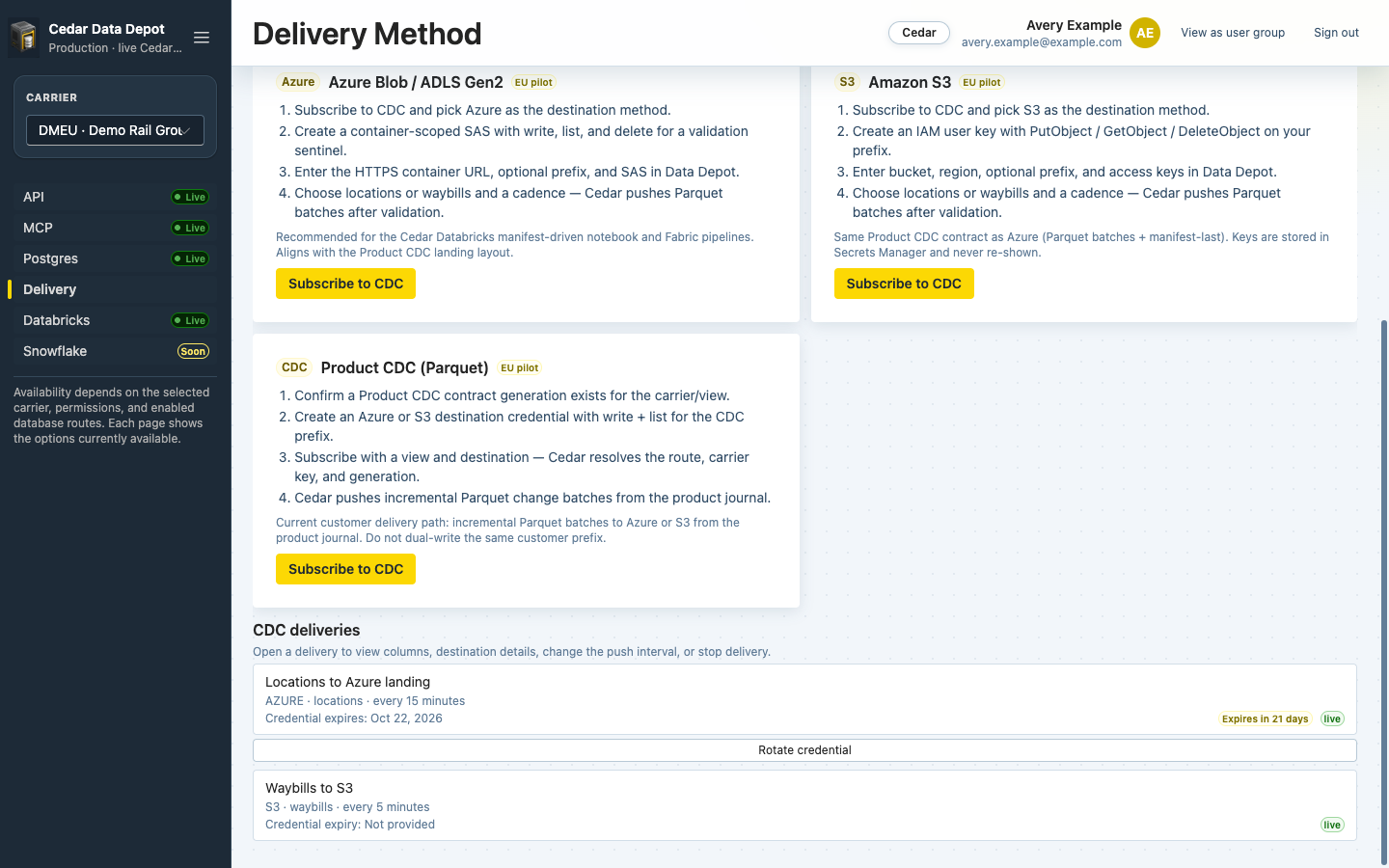Click View as user group
The height and width of the screenshot is (868, 1389).
tap(1233, 33)
